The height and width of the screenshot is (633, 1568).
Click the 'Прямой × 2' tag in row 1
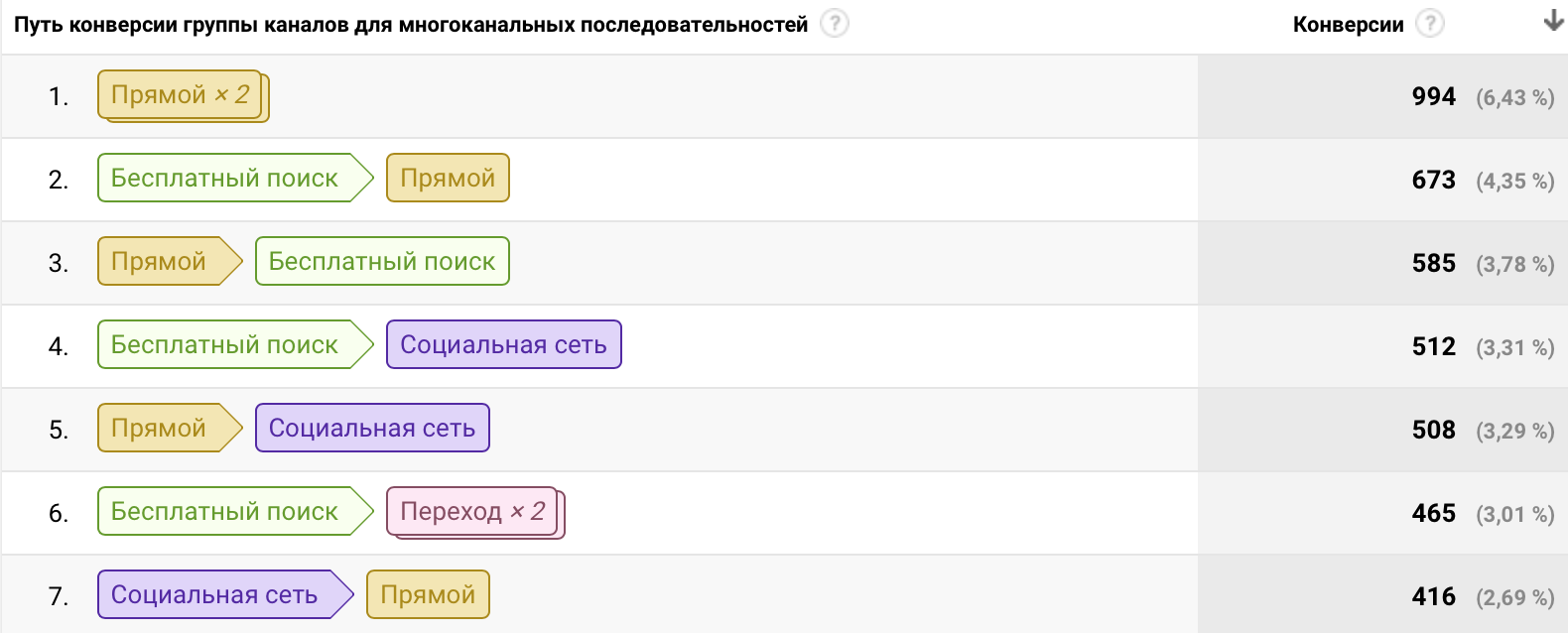[181, 95]
